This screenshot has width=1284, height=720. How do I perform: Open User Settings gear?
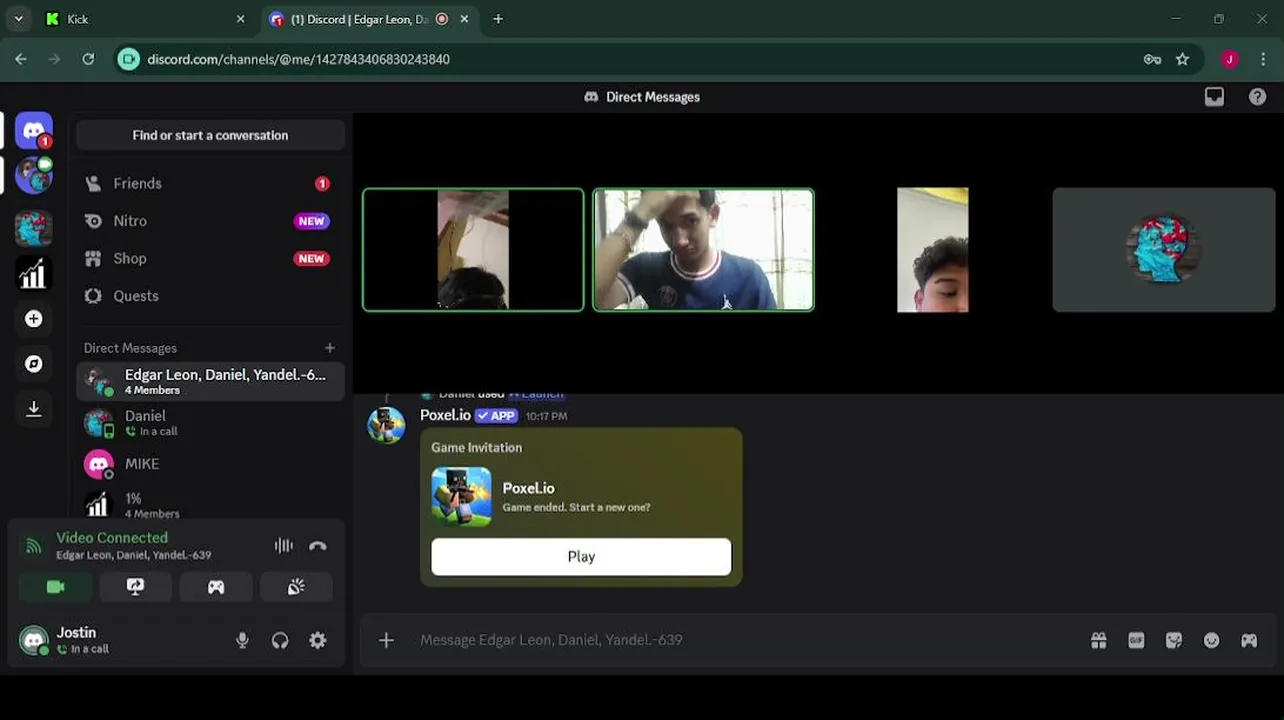318,641
